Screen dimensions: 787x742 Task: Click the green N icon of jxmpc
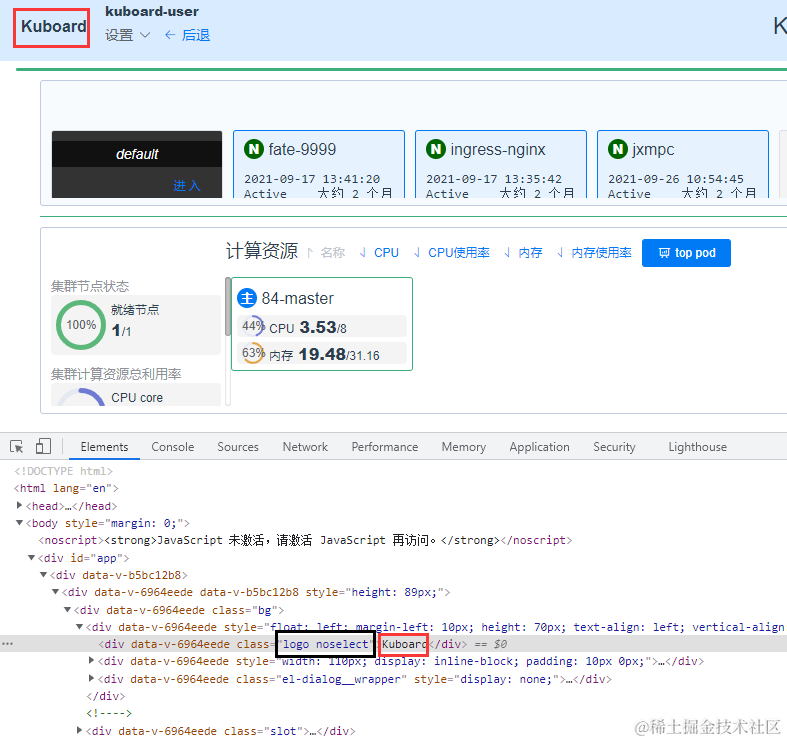pyautogui.click(x=618, y=149)
